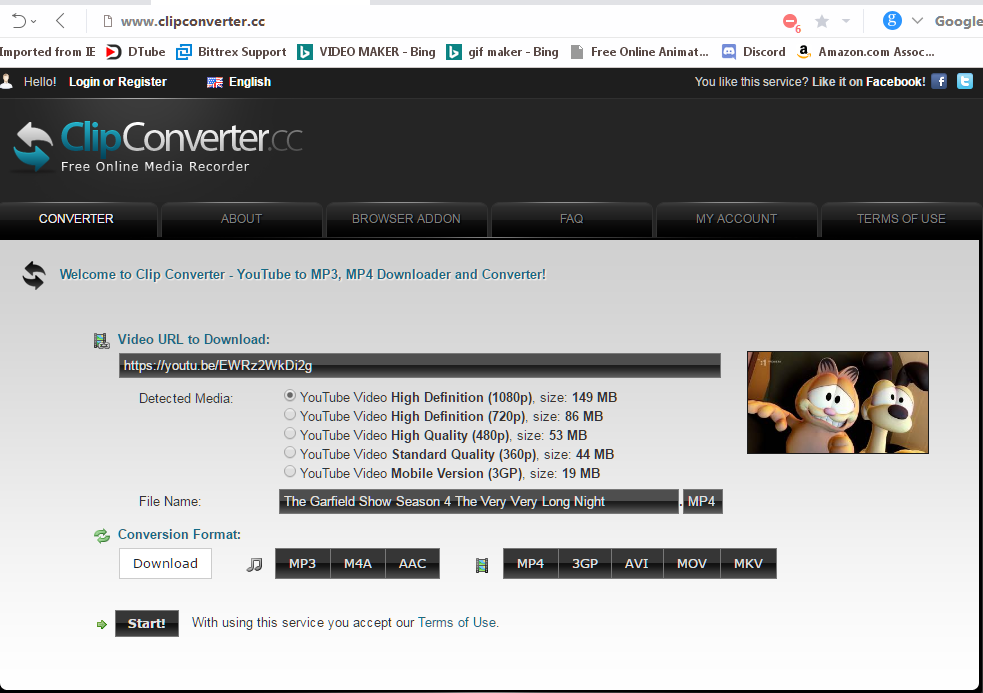The width and height of the screenshot is (983, 693).
Task: Click the green Conversion Format arrows icon
Action: click(102, 536)
